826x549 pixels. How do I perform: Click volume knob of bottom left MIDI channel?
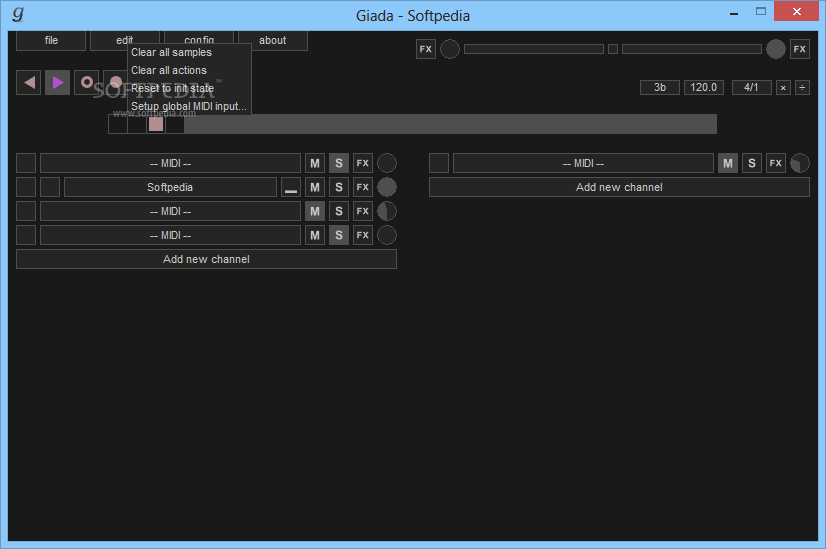[x=387, y=235]
